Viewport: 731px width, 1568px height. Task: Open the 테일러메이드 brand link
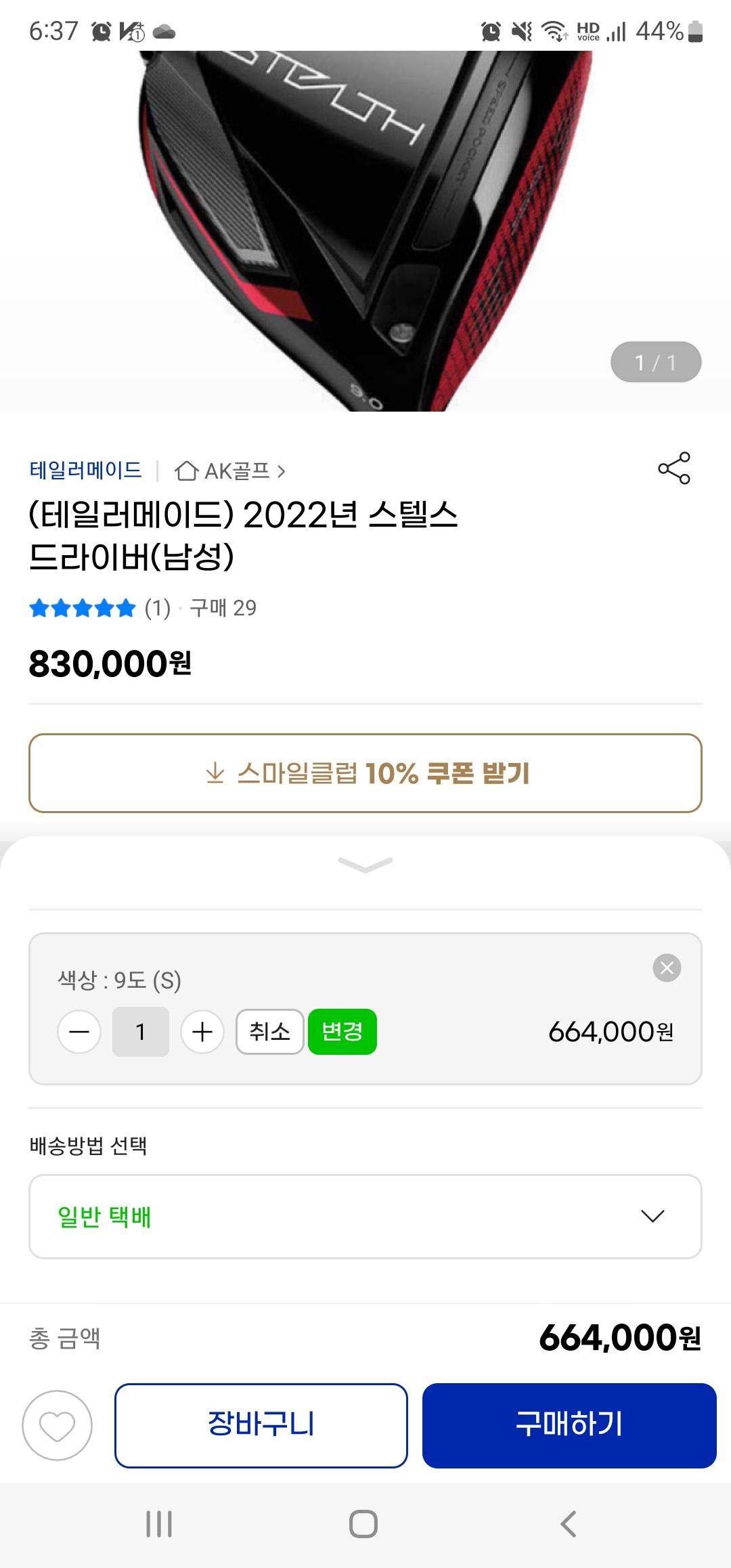tap(85, 471)
